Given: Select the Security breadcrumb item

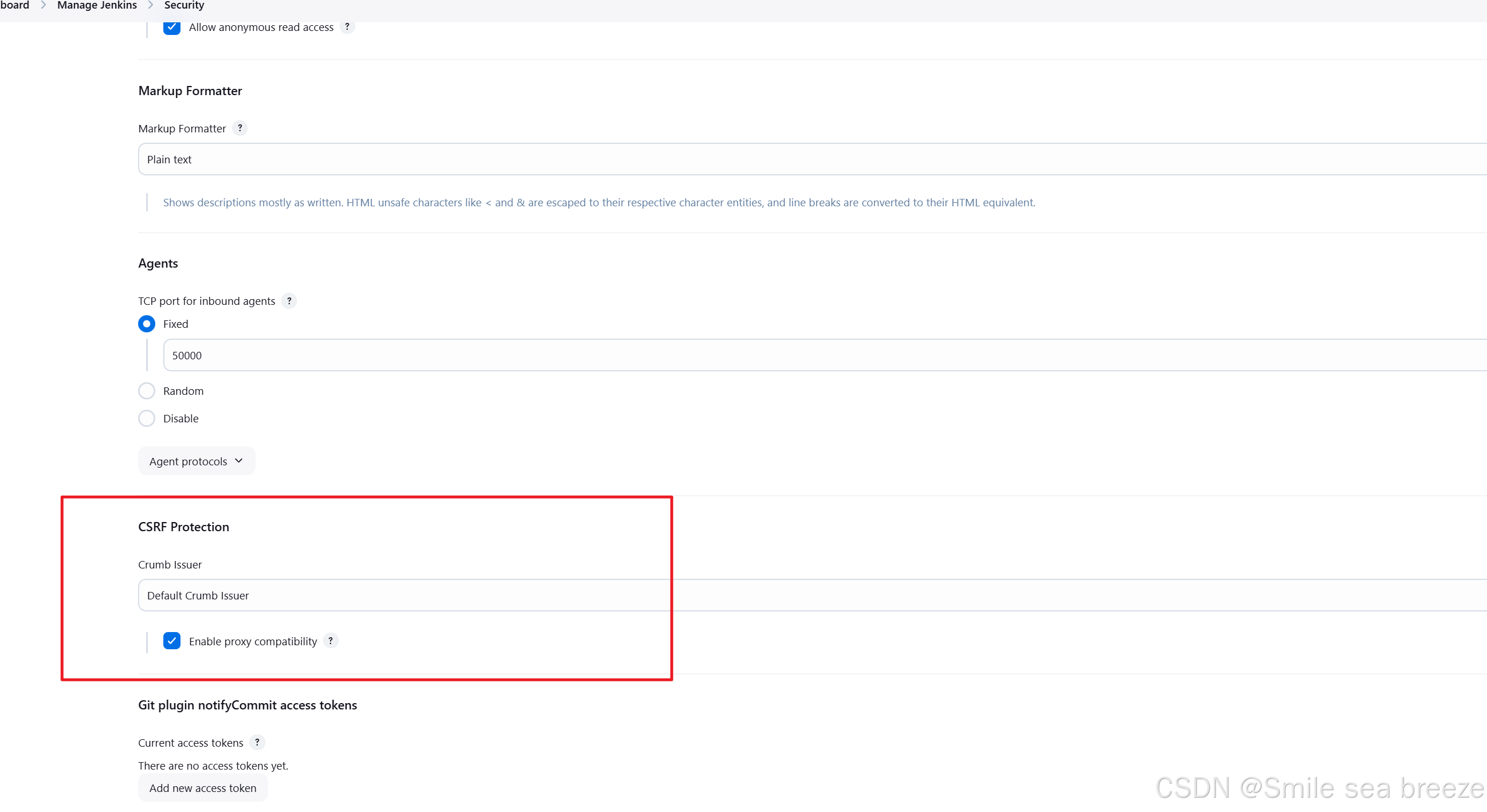Looking at the screenshot, I should click(x=183, y=5).
